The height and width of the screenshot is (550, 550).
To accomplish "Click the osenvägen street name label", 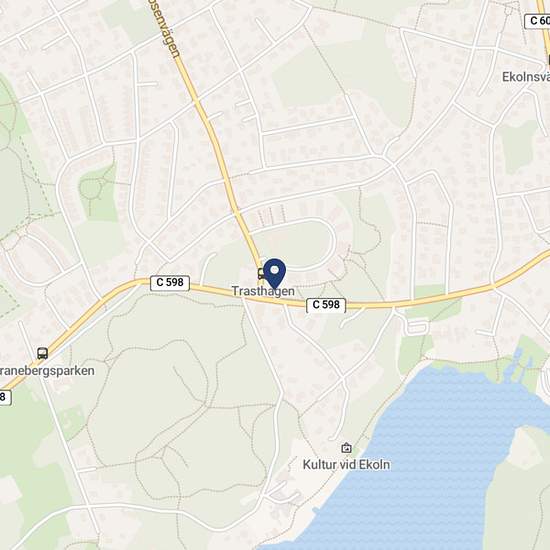I will [166, 29].
